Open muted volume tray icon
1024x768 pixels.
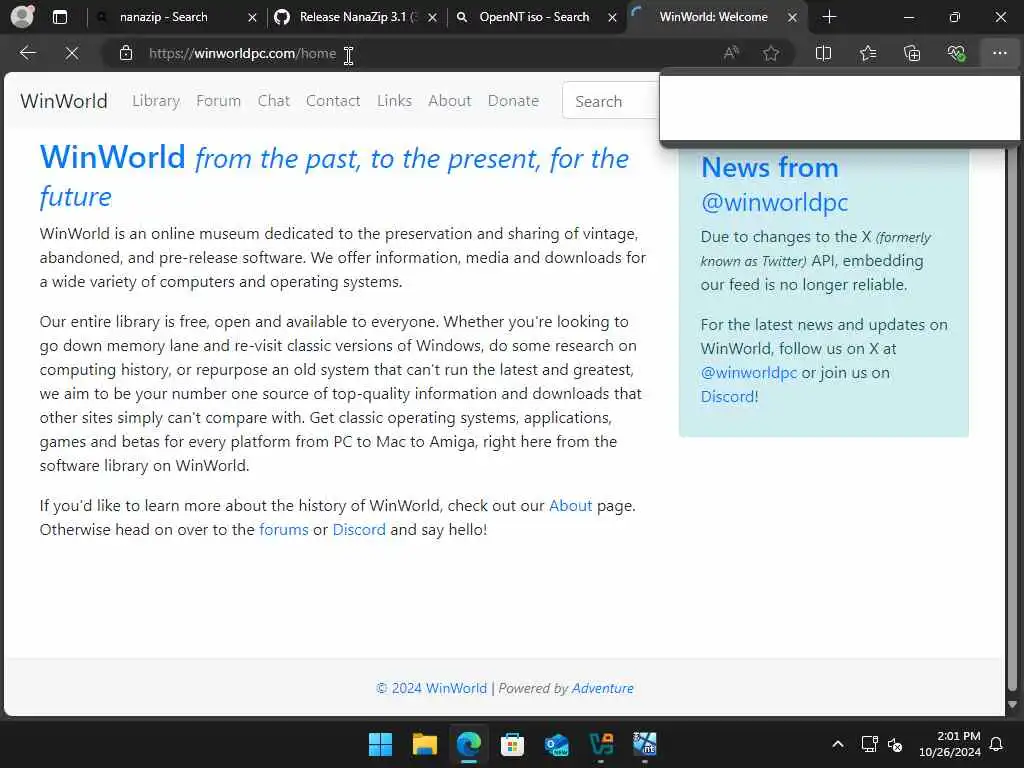point(895,744)
